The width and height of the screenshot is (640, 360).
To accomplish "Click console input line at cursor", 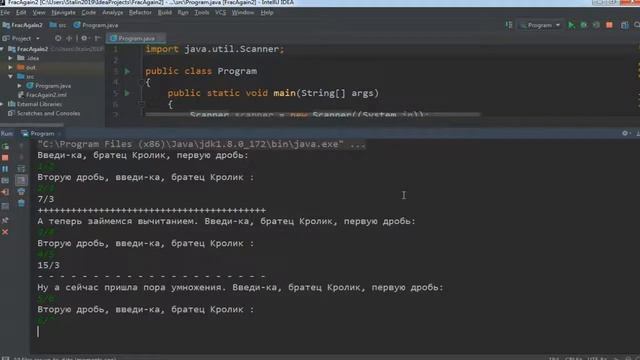I will [x=38, y=331].
